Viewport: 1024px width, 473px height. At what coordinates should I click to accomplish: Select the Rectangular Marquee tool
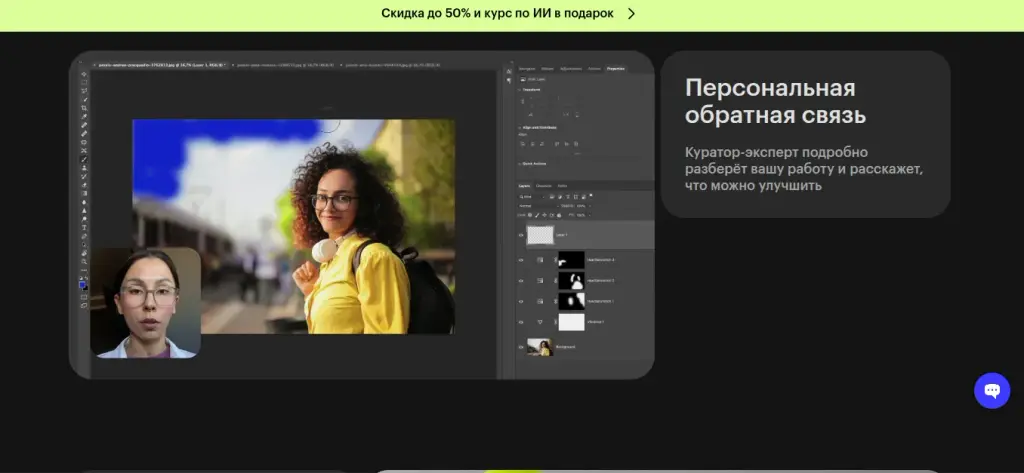tap(84, 82)
